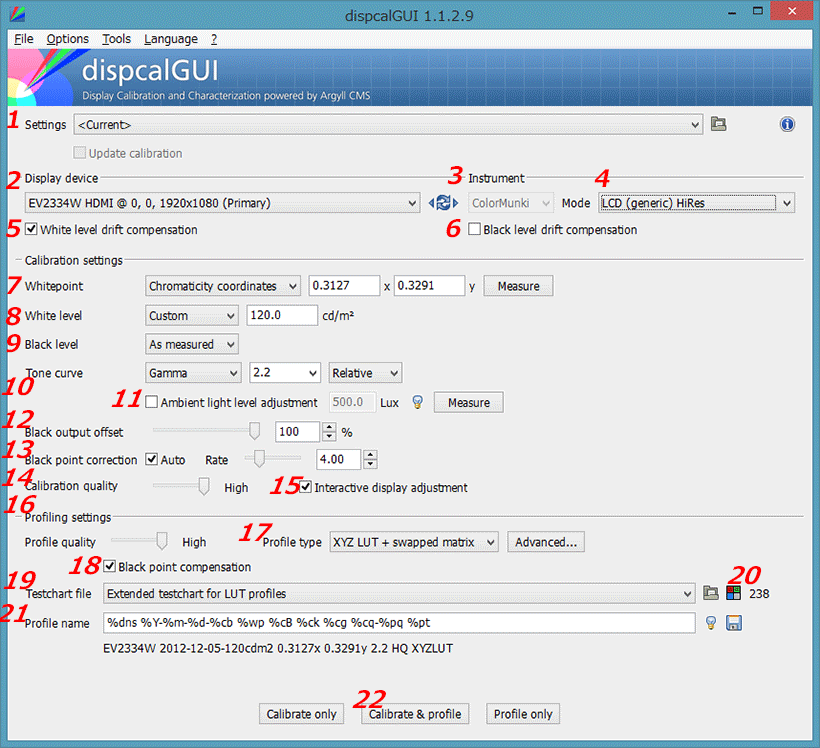820x748 pixels.
Task: Open the Testchart file dropdown
Action: pos(399,594)
